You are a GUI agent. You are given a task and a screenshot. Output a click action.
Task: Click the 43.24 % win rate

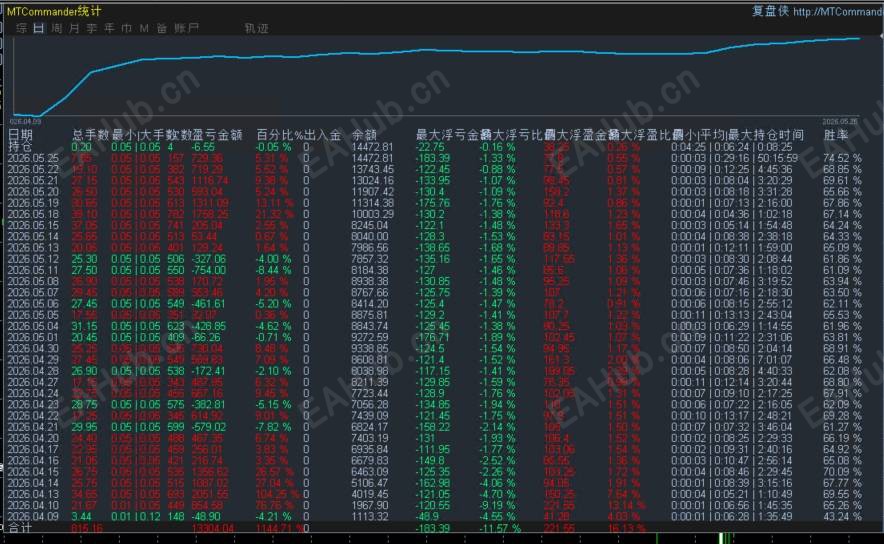[842, 516]
